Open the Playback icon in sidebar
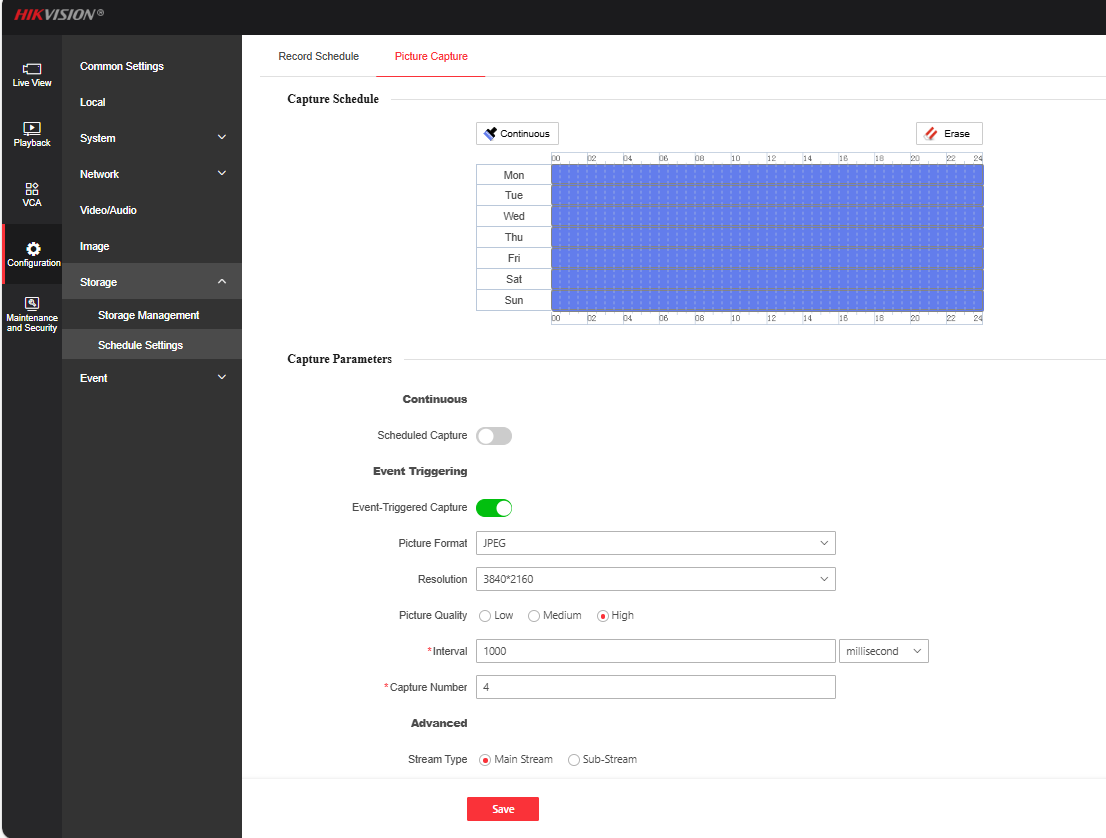Viewport: 1106px width, 838px height. (x=32, y=134)
